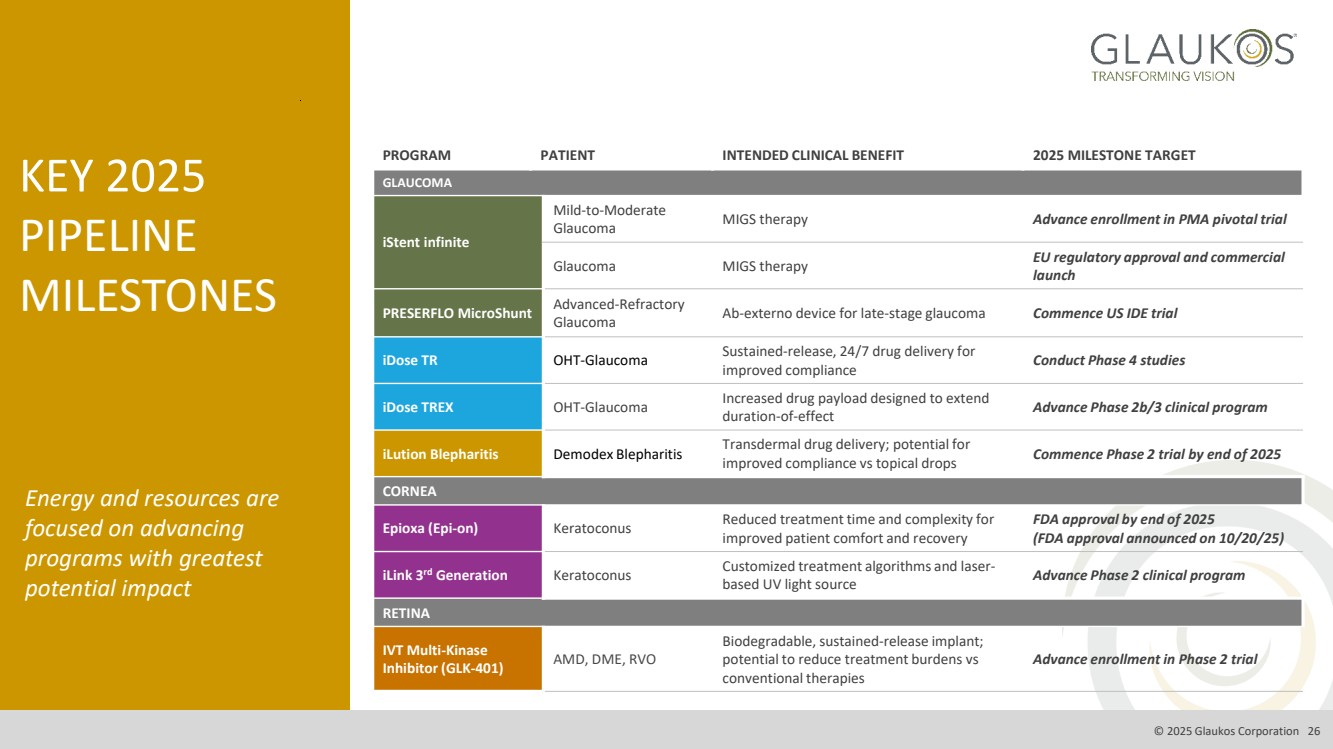1333x749 pixels.
Task: Click the Glaukos logo in top corner
Action: pyautogui.click(x=1192, y=56)
